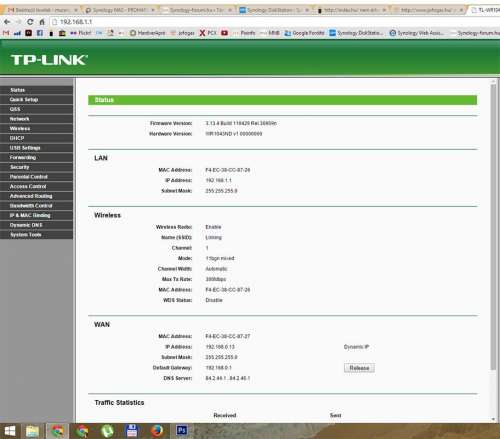The height and width of the screenshot is (439, 500).
Task: Open the active Chrome taskbar icon
Action: click(57, 431)
